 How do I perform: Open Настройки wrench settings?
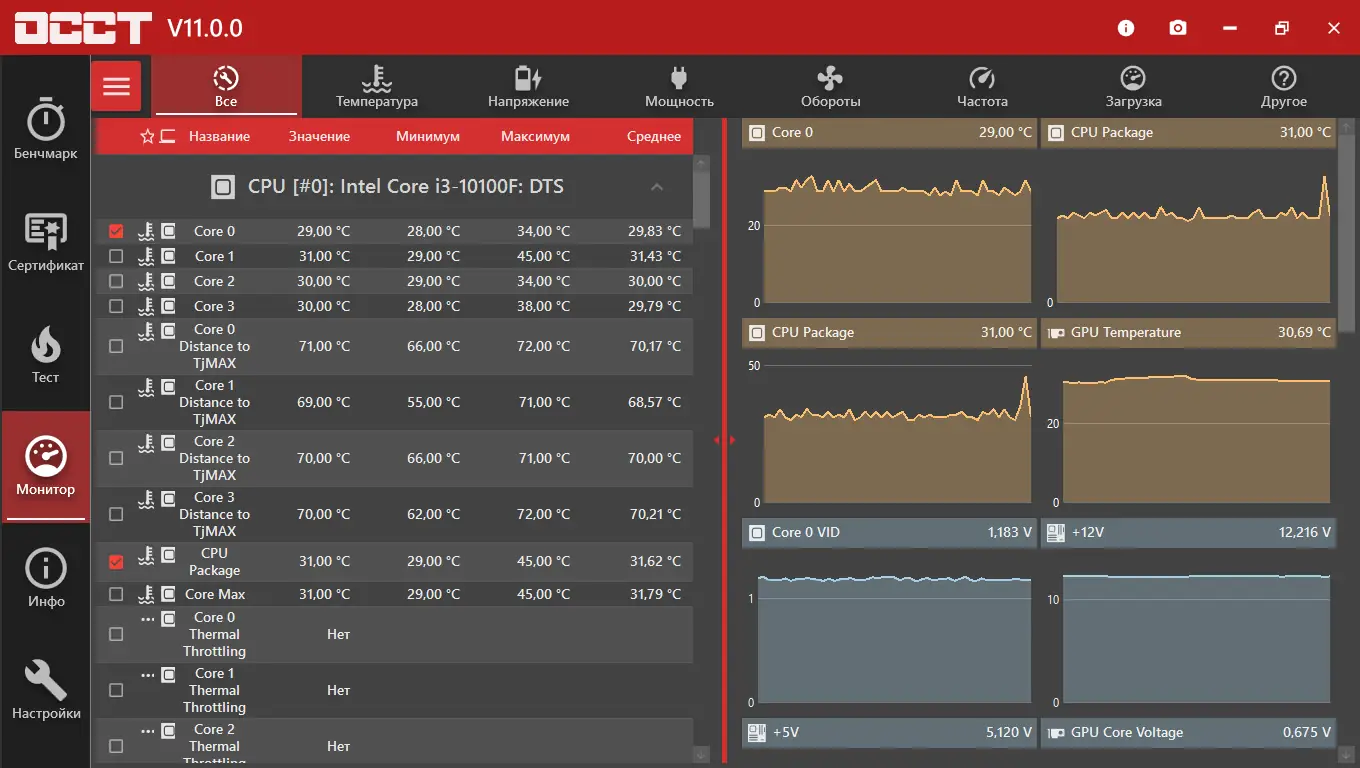(x=45, y=690)
